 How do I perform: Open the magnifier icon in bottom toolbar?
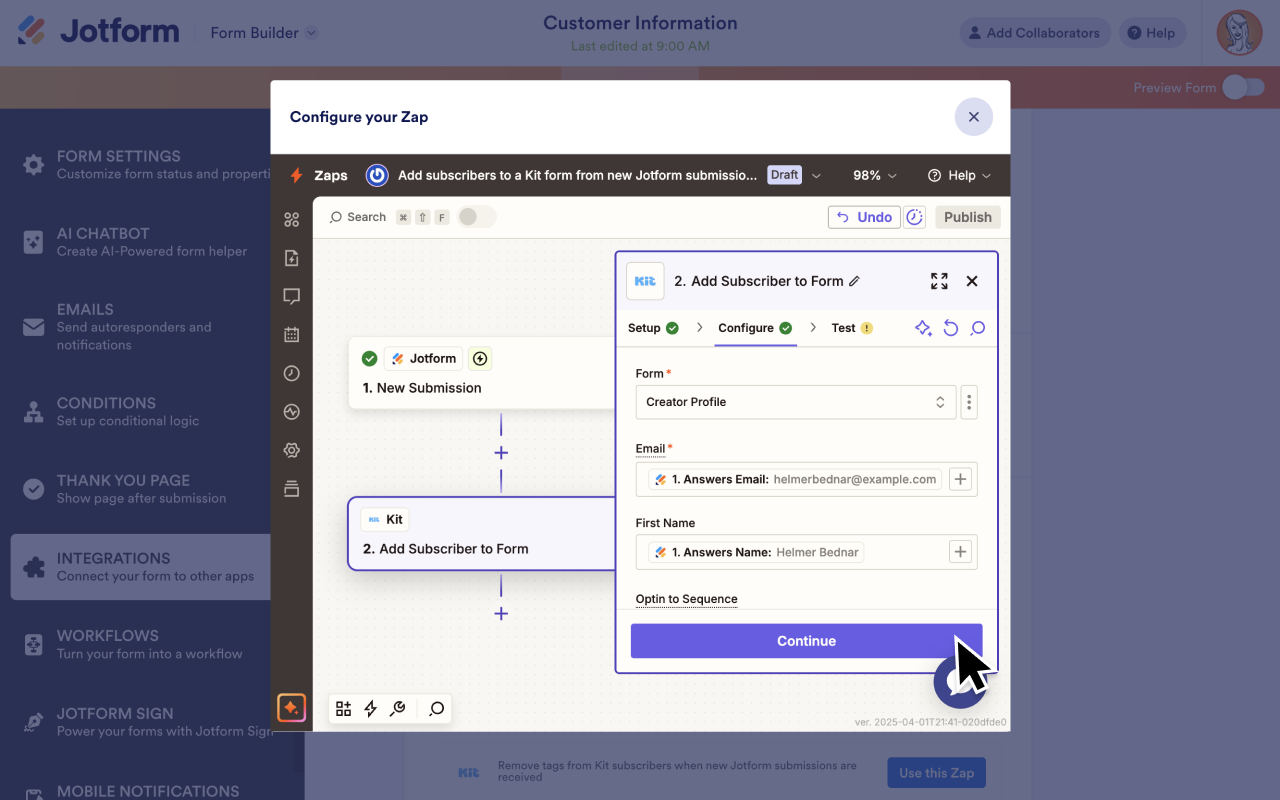pos(435,708)
